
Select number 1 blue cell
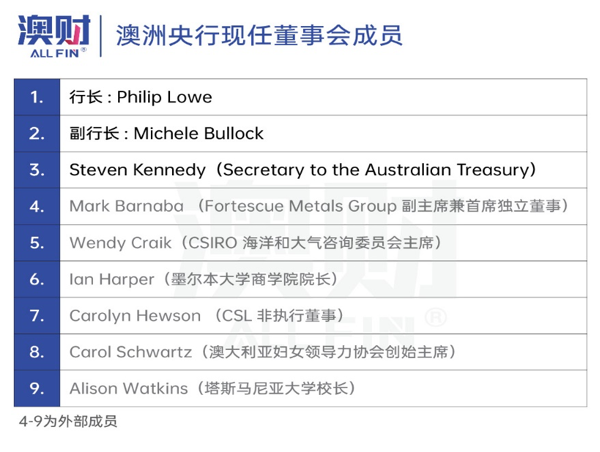click(37, 97)
